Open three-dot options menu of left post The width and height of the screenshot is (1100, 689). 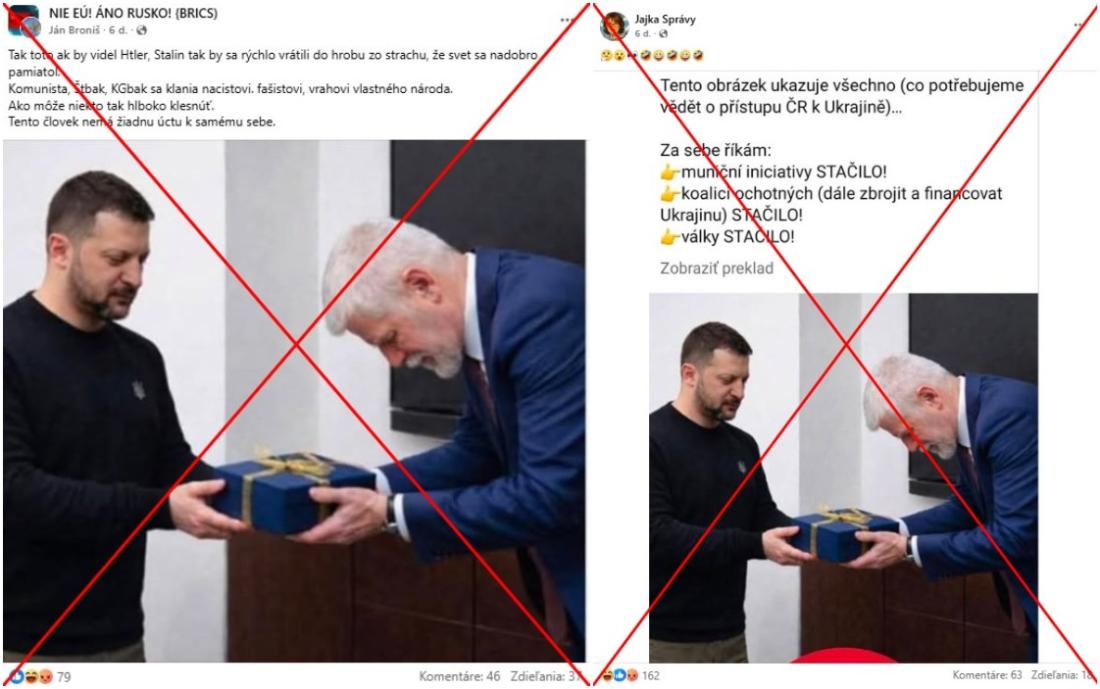click(567, 20)
